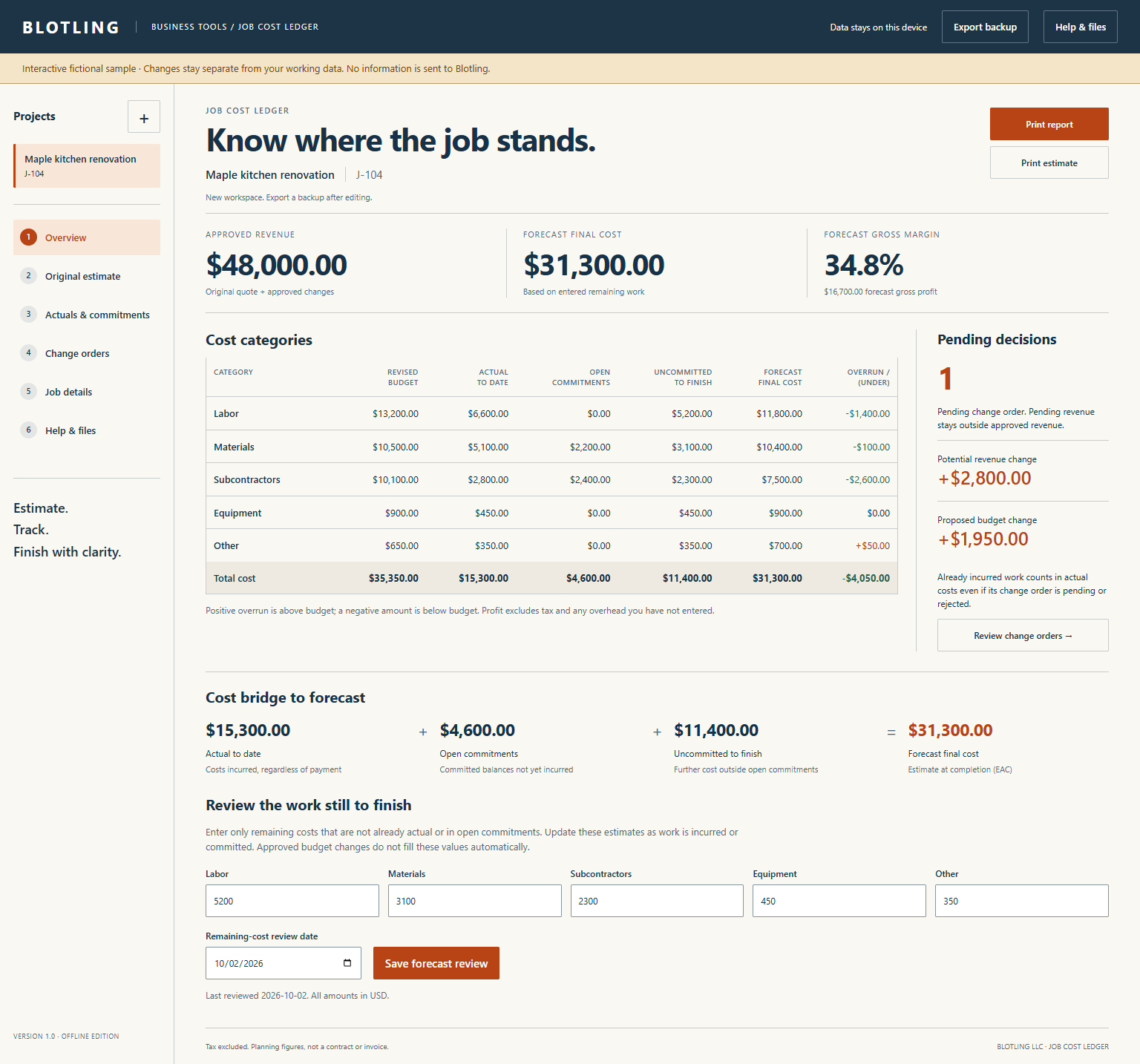
Task: Edit the Materials remaining cost field
Action: point(475,901)
